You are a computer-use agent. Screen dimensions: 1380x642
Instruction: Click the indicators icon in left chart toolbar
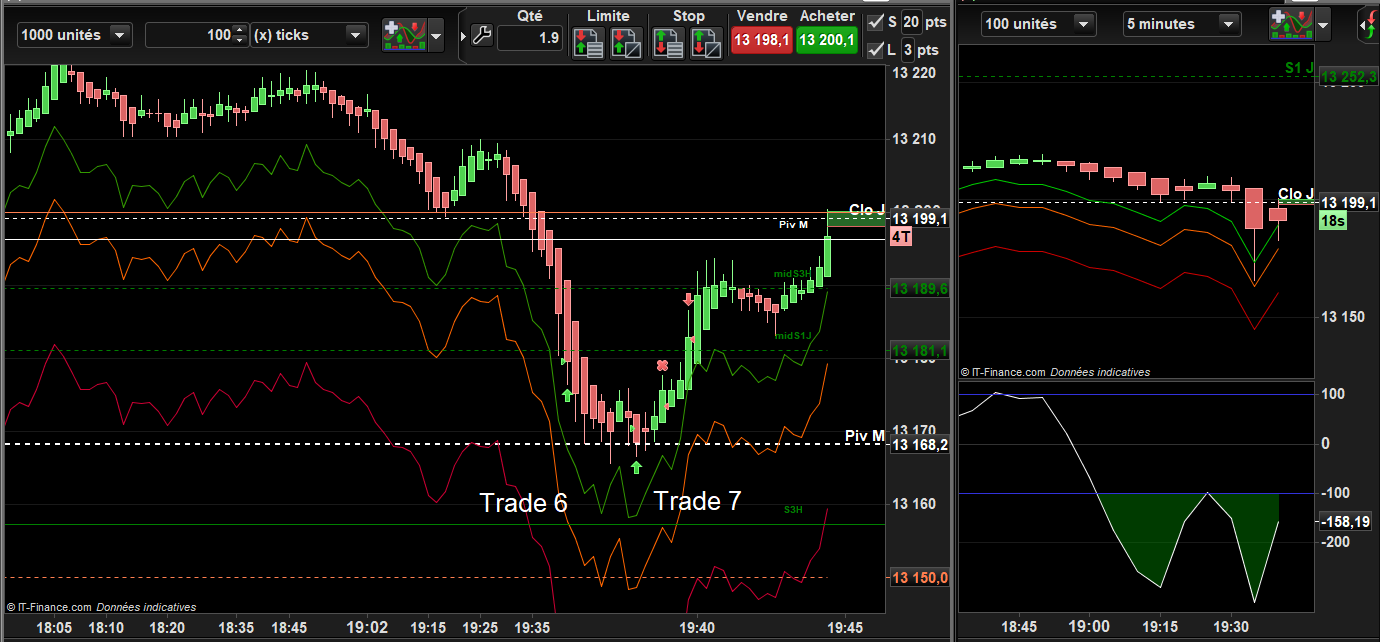pyautogui.click(x=404, y=33)
